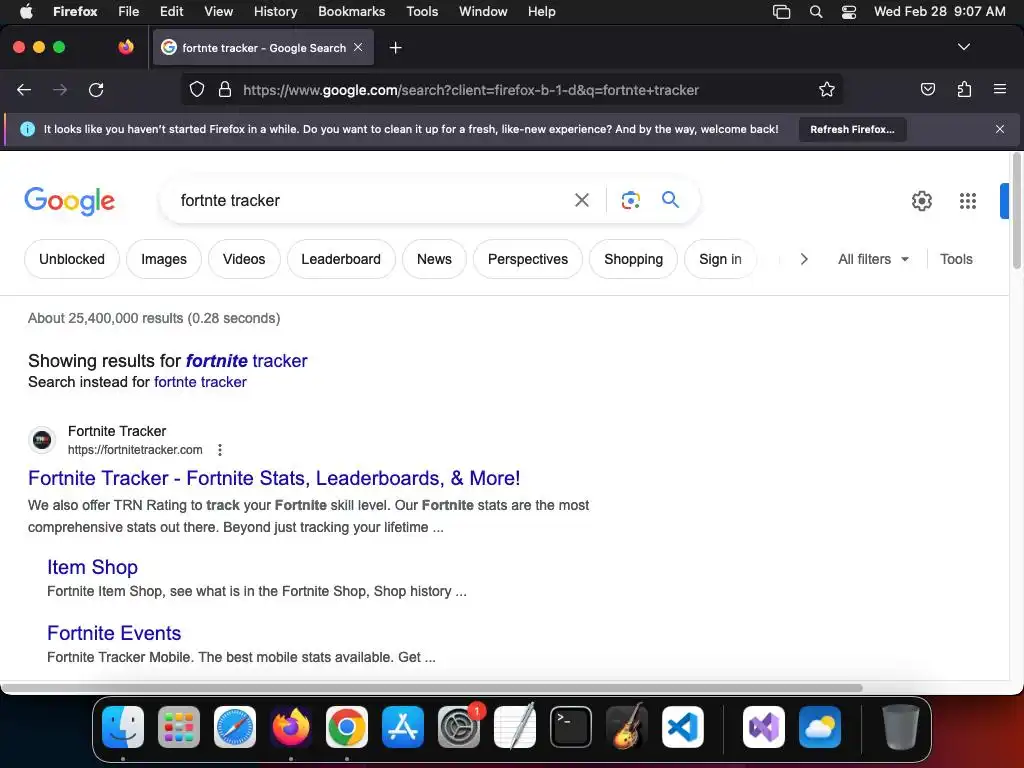
Task: Click the corrected fortnite tracker link
Action: click(246, 360)
